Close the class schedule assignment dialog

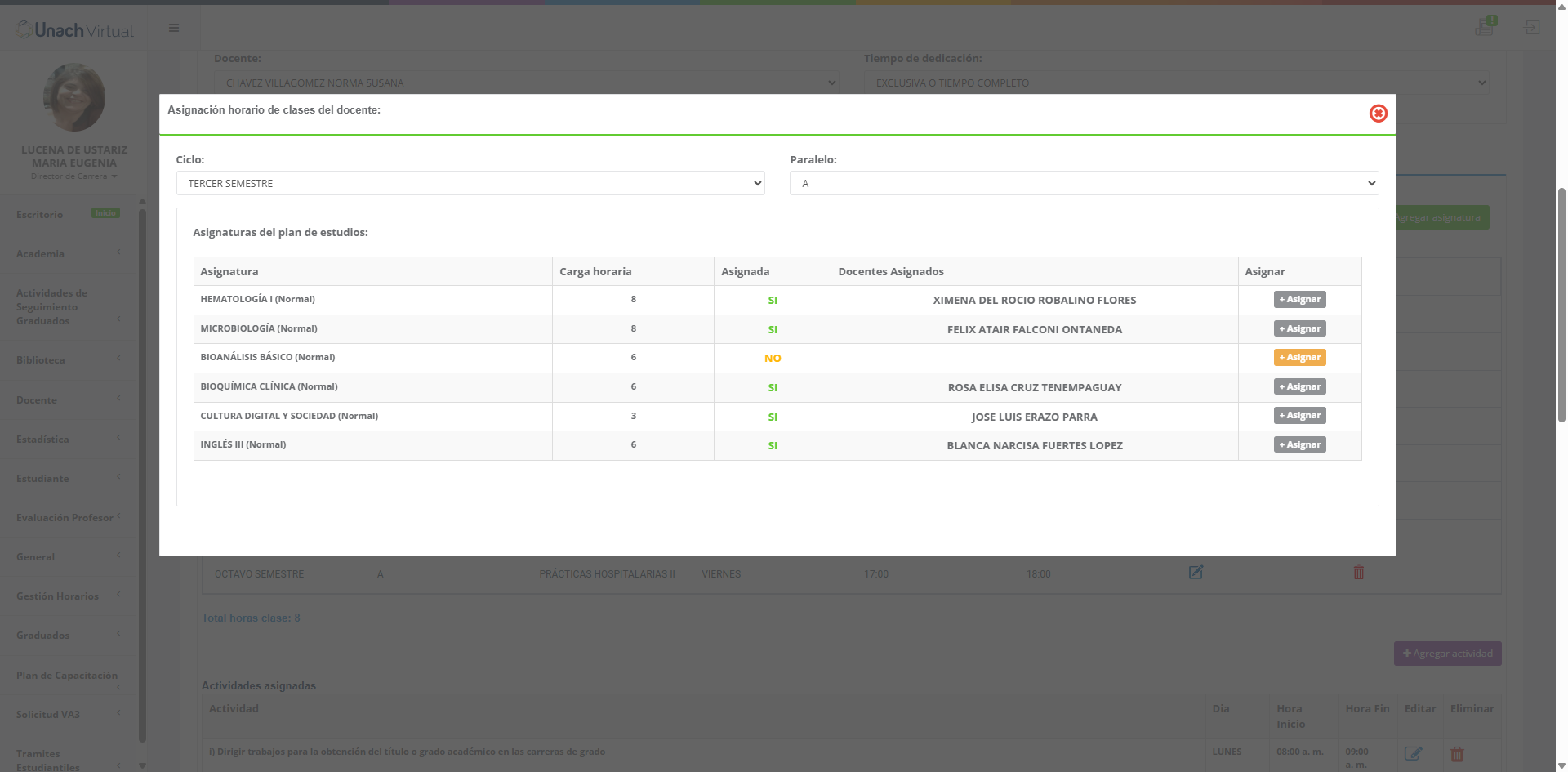coord(1378,114)
